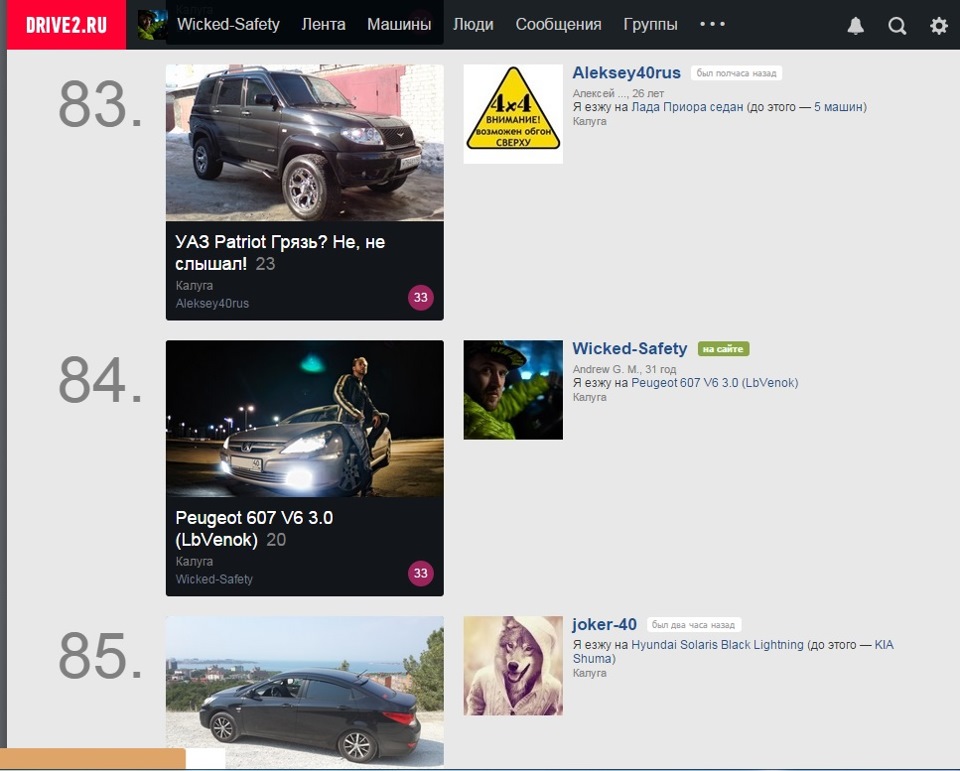Open Wicked-Safety user avatar in list
This screenshot has height=771, width=960.
[513, 390]
